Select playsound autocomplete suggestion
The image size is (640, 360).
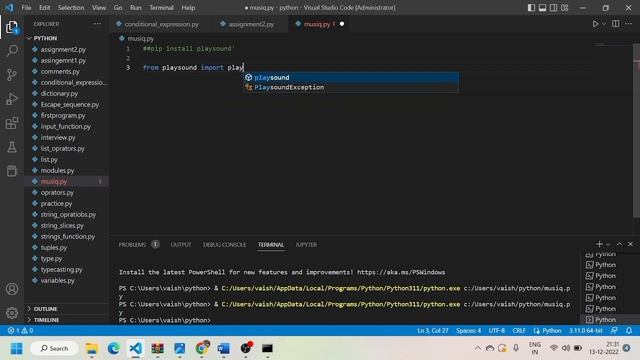351,78
